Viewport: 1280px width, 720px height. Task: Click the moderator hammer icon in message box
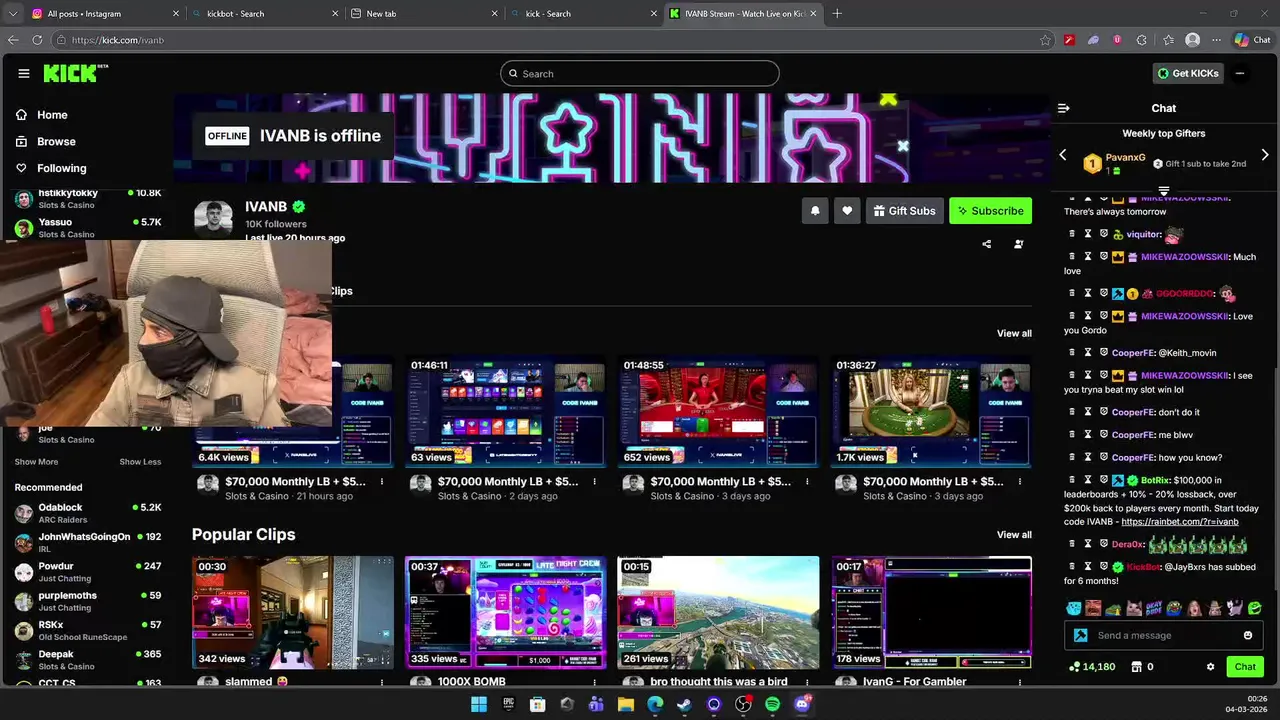(1081, 635)
